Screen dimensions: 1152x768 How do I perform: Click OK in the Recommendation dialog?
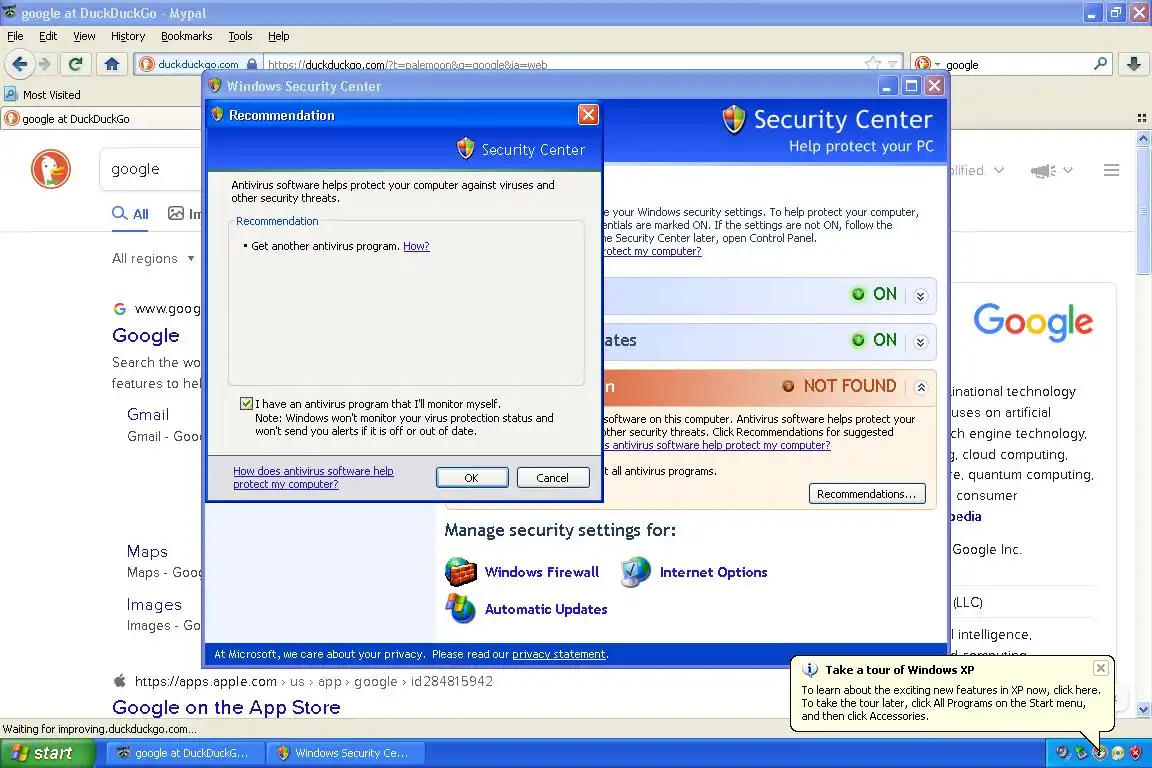point(472,478)
